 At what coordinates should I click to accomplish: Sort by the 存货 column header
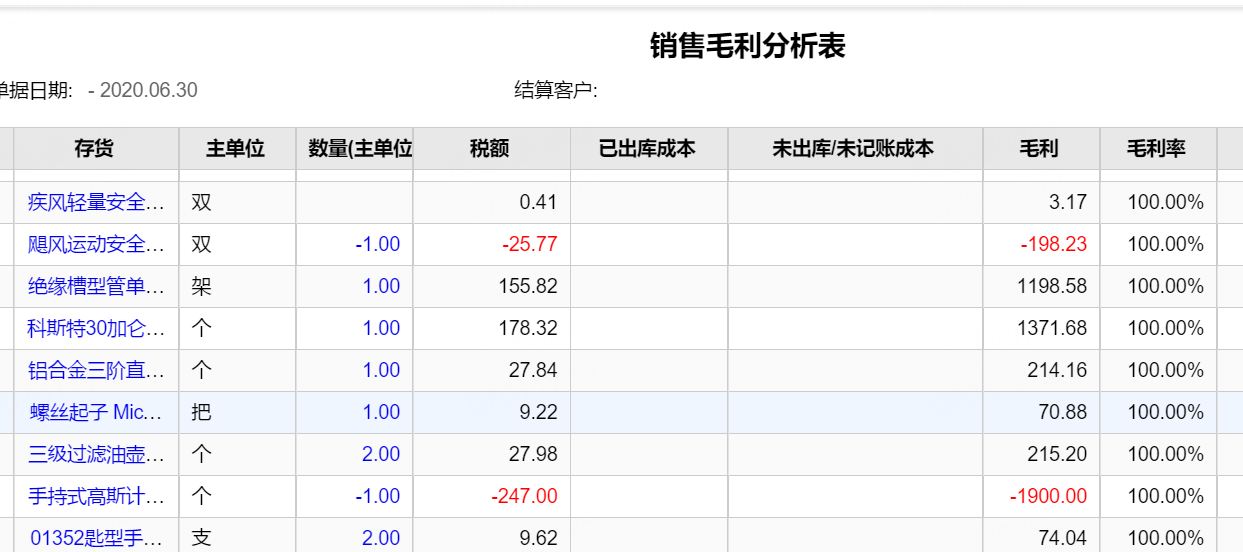[95, 149]
